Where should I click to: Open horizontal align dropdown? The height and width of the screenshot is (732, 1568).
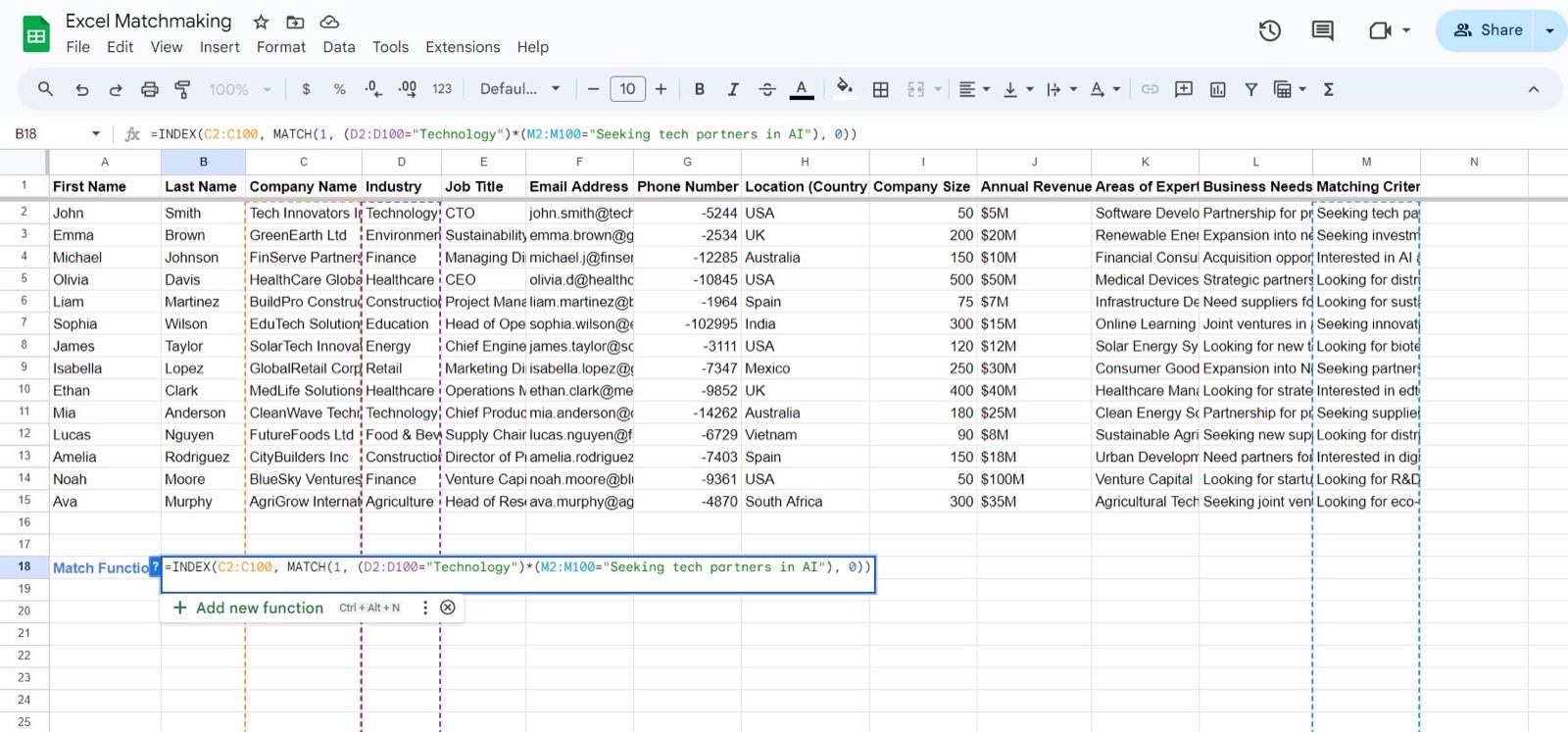pyautogui.click(x=974, y=89)
